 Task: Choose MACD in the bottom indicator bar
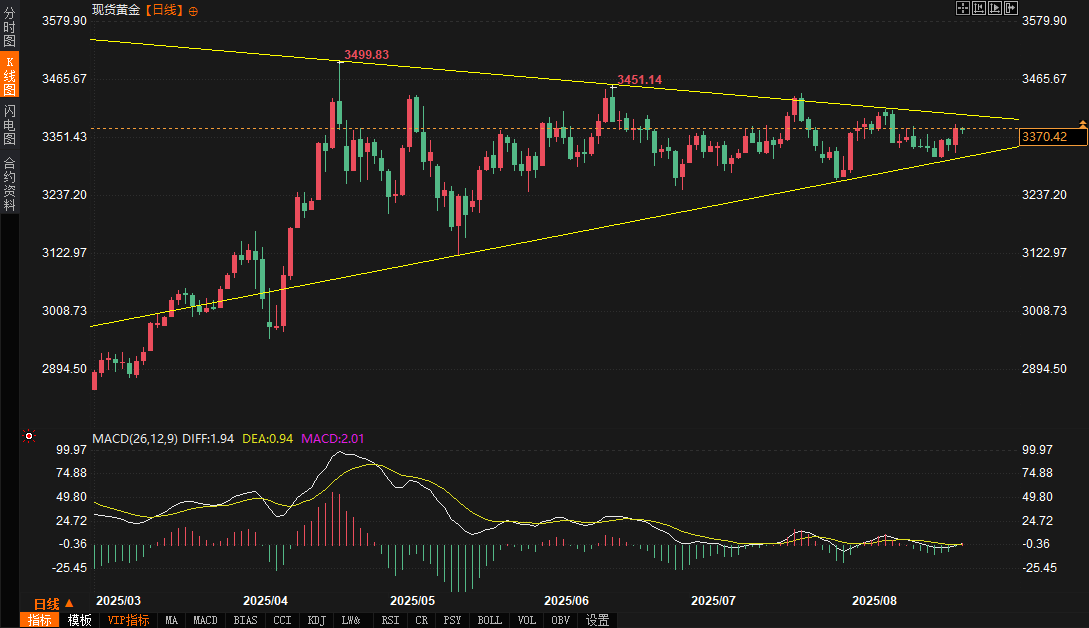click(205, 620)
